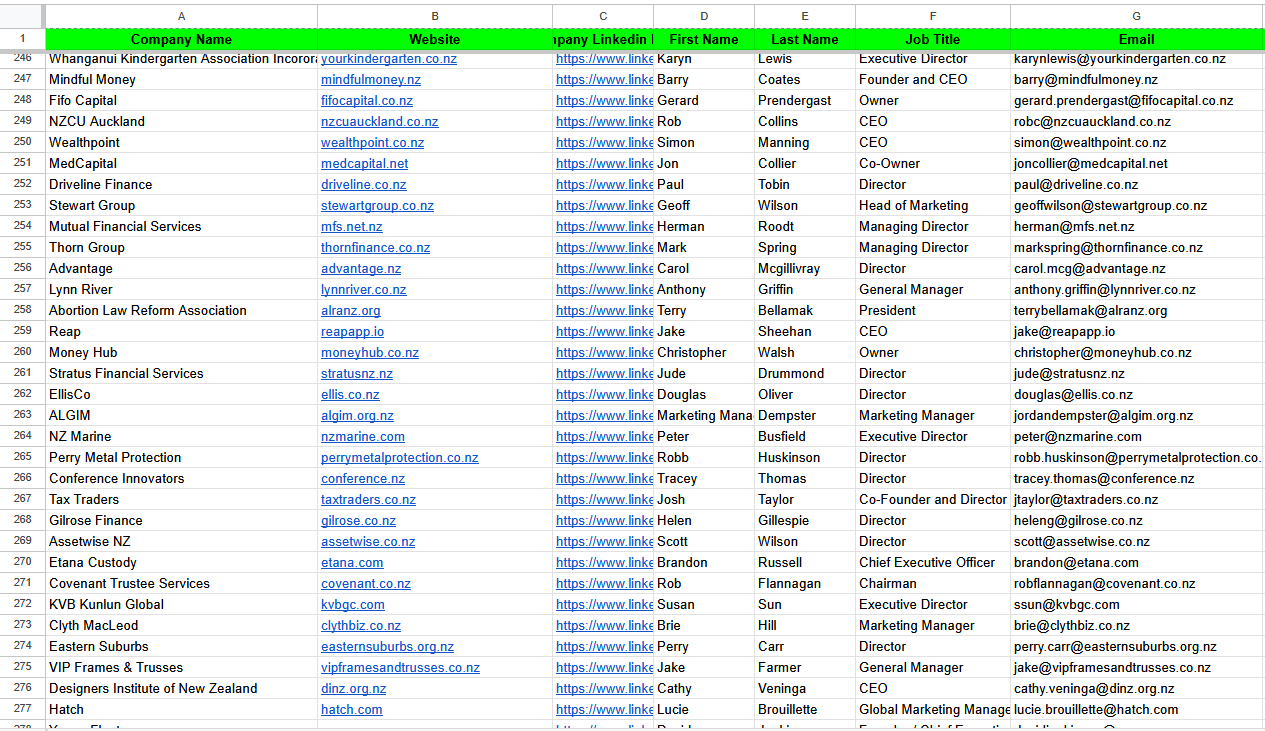
Task: Open the reapapp.io website link
Action: click(352, 332)
